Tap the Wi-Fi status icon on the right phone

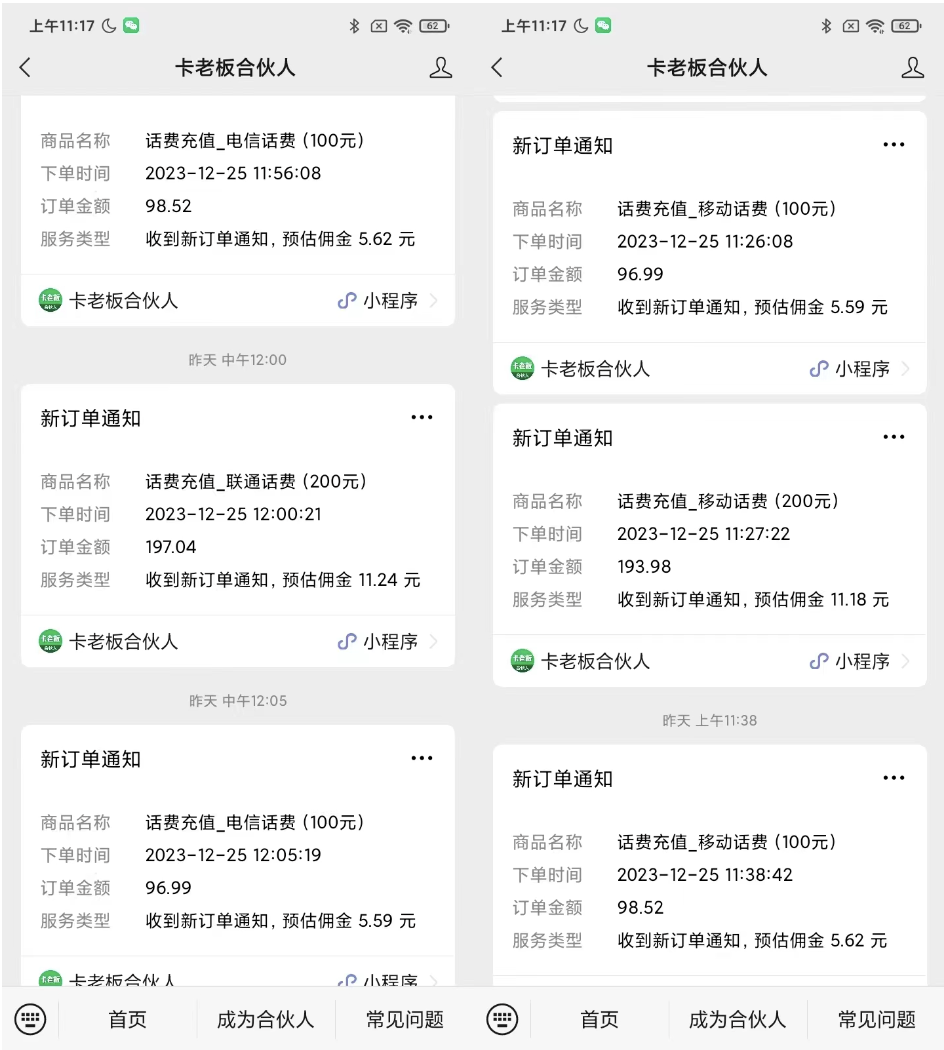(x=875, y=26)
